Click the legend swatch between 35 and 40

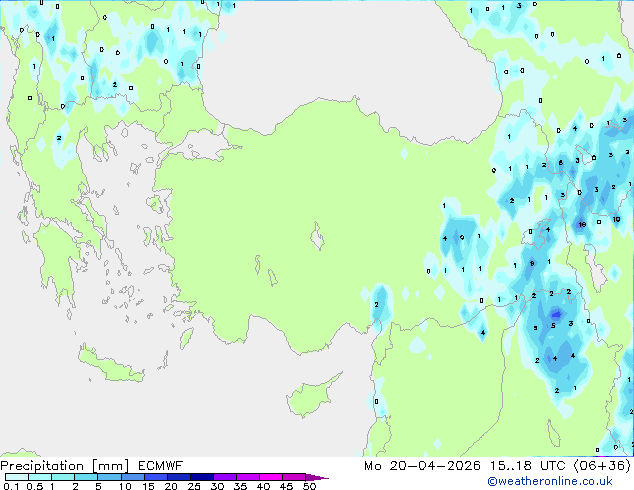pos(248,477)
